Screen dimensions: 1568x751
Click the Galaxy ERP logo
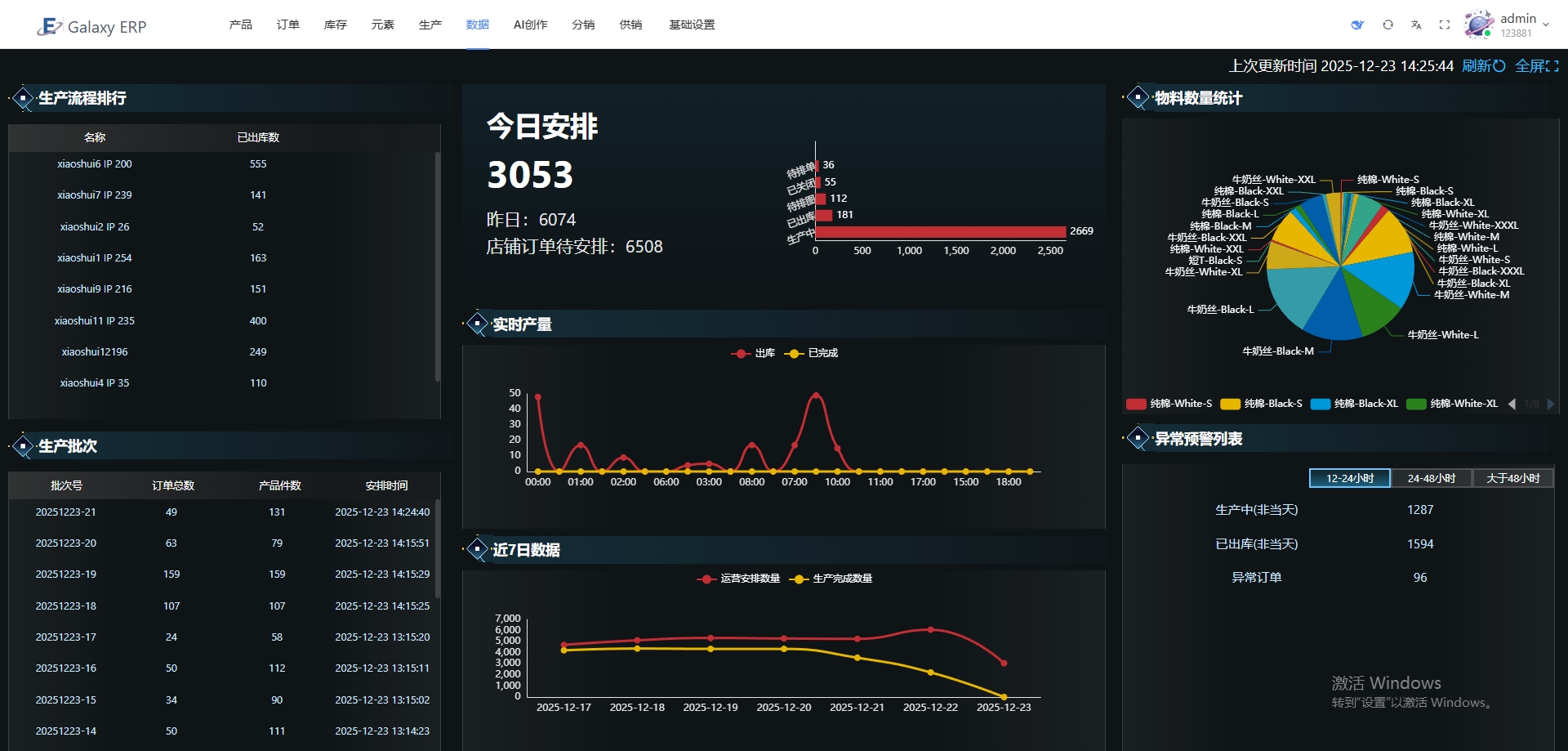tap(91, 26)
